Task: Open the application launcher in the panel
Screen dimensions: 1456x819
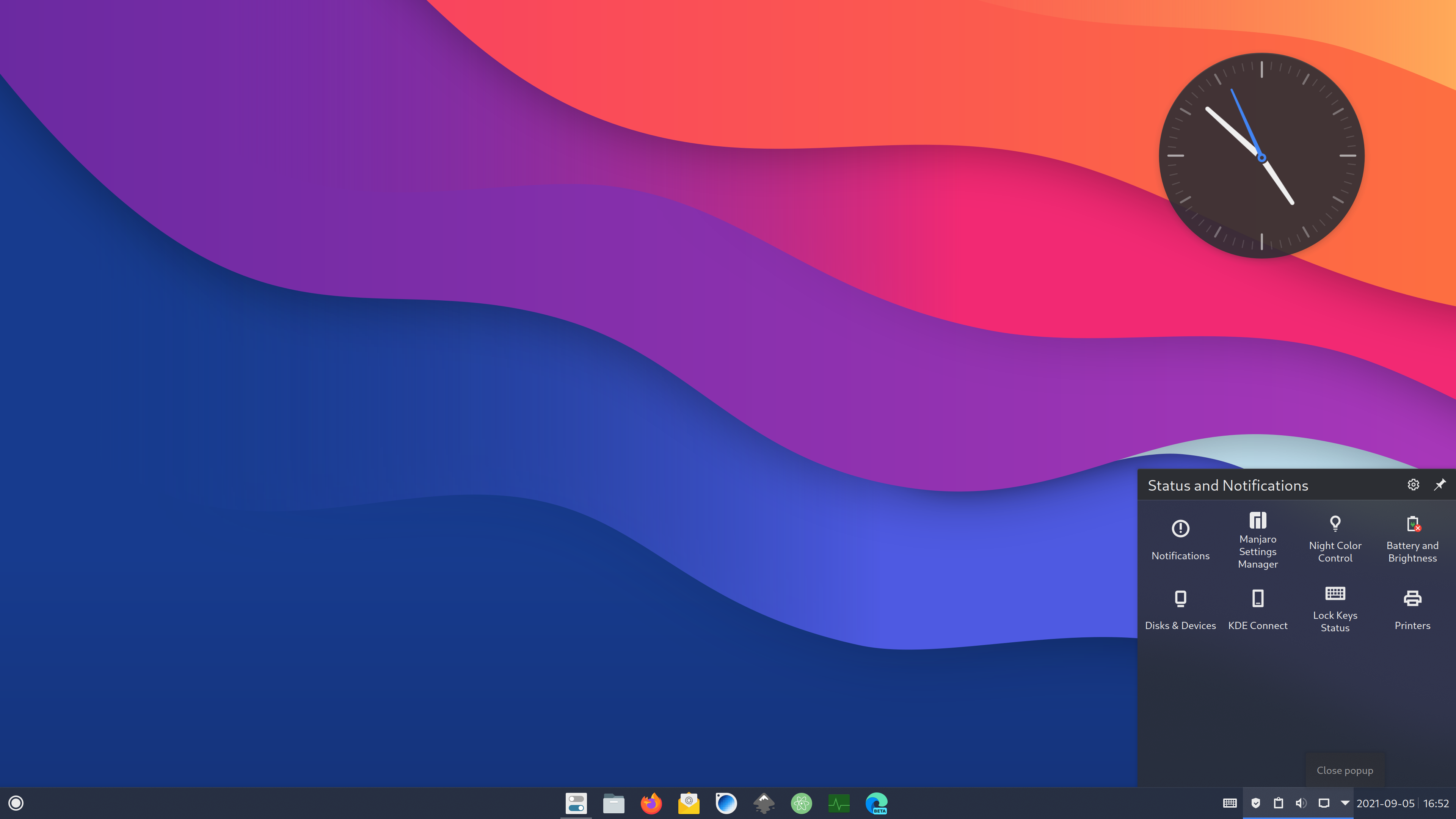Action: 16,803
